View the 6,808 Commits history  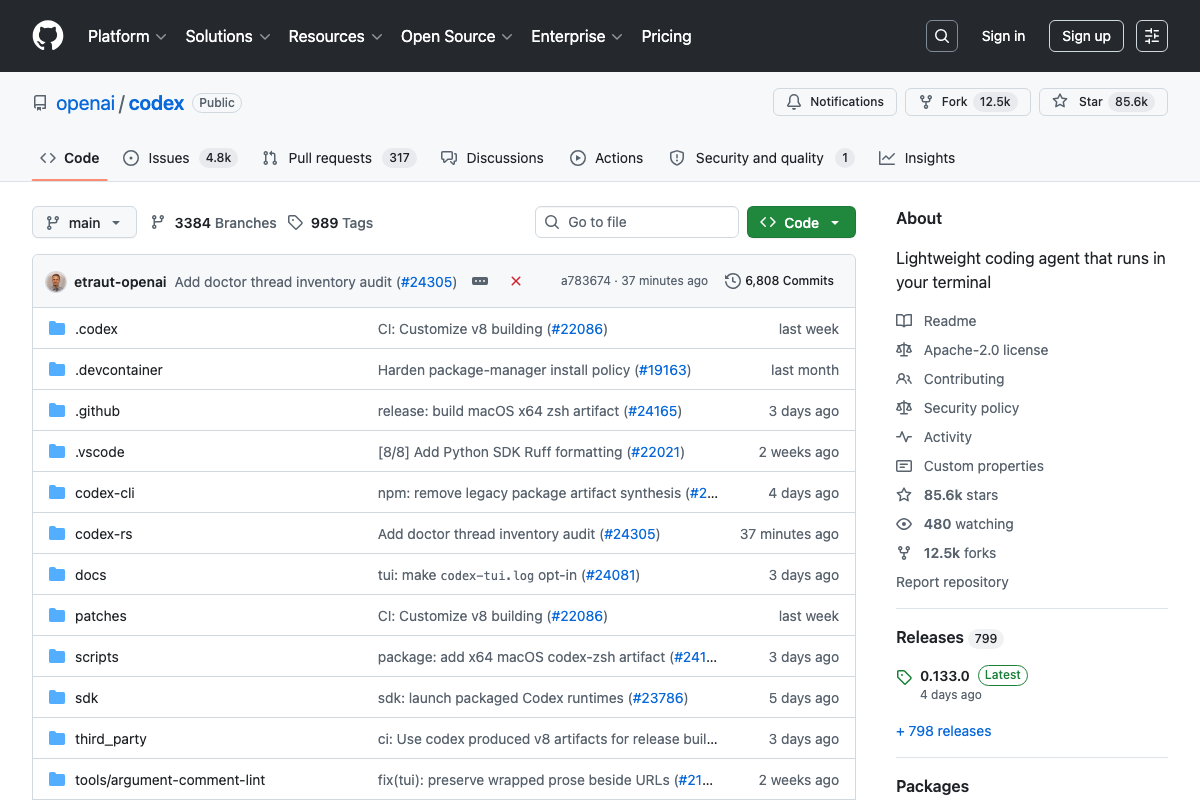click(779, 281)
